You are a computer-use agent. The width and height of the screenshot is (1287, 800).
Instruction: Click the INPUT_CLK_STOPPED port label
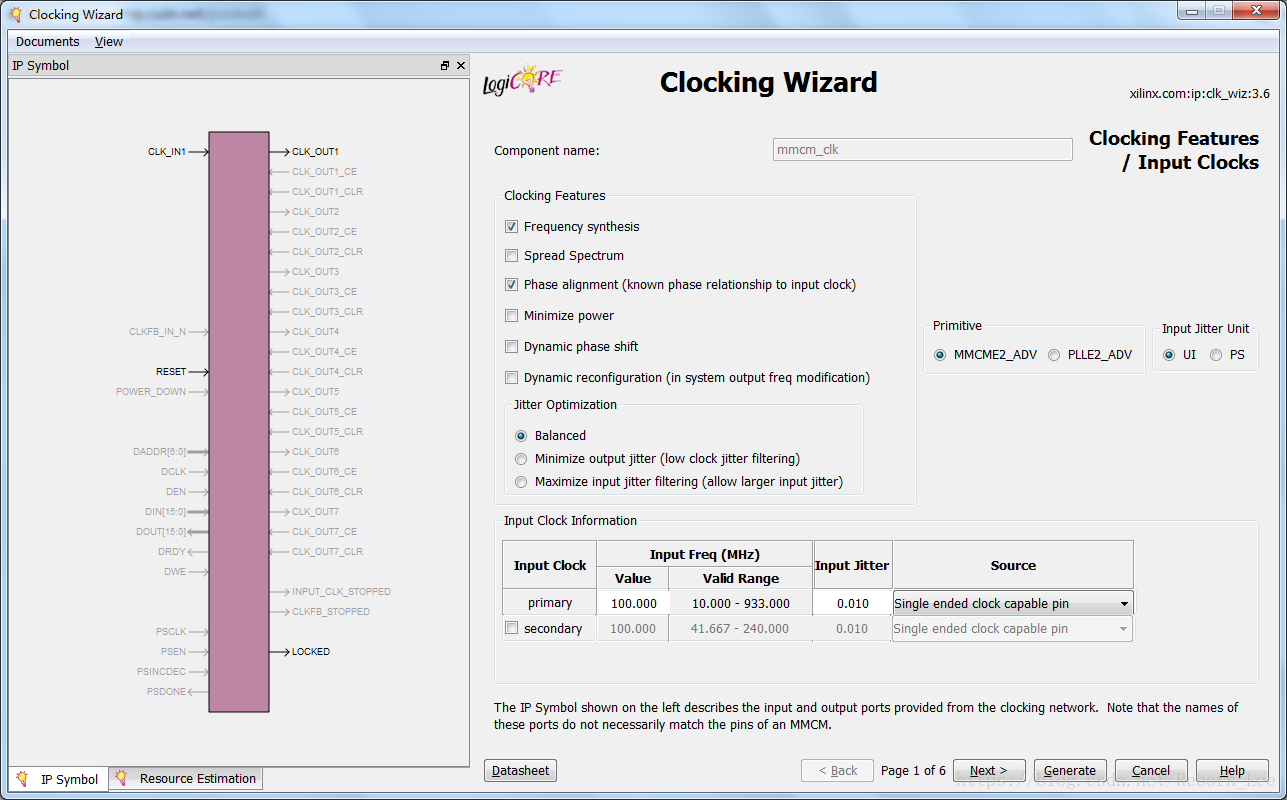click(x=341, y=592)
